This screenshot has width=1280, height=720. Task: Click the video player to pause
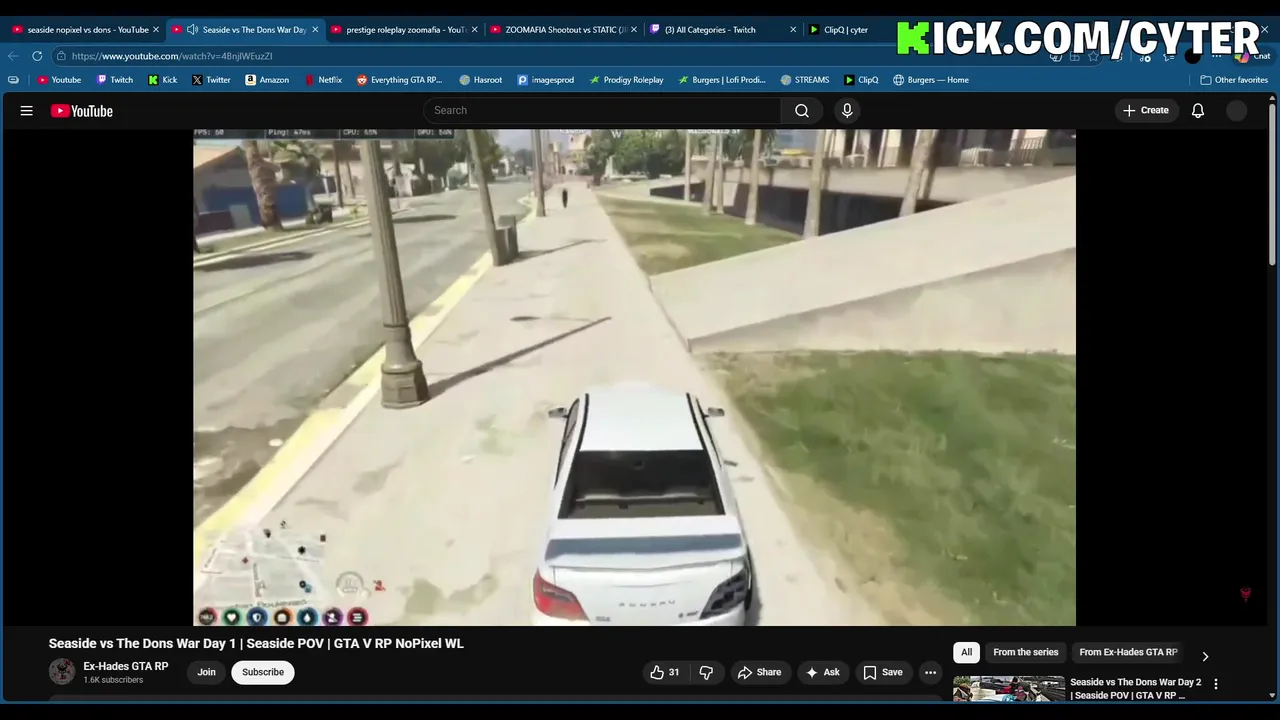click(x=634, y=377)
